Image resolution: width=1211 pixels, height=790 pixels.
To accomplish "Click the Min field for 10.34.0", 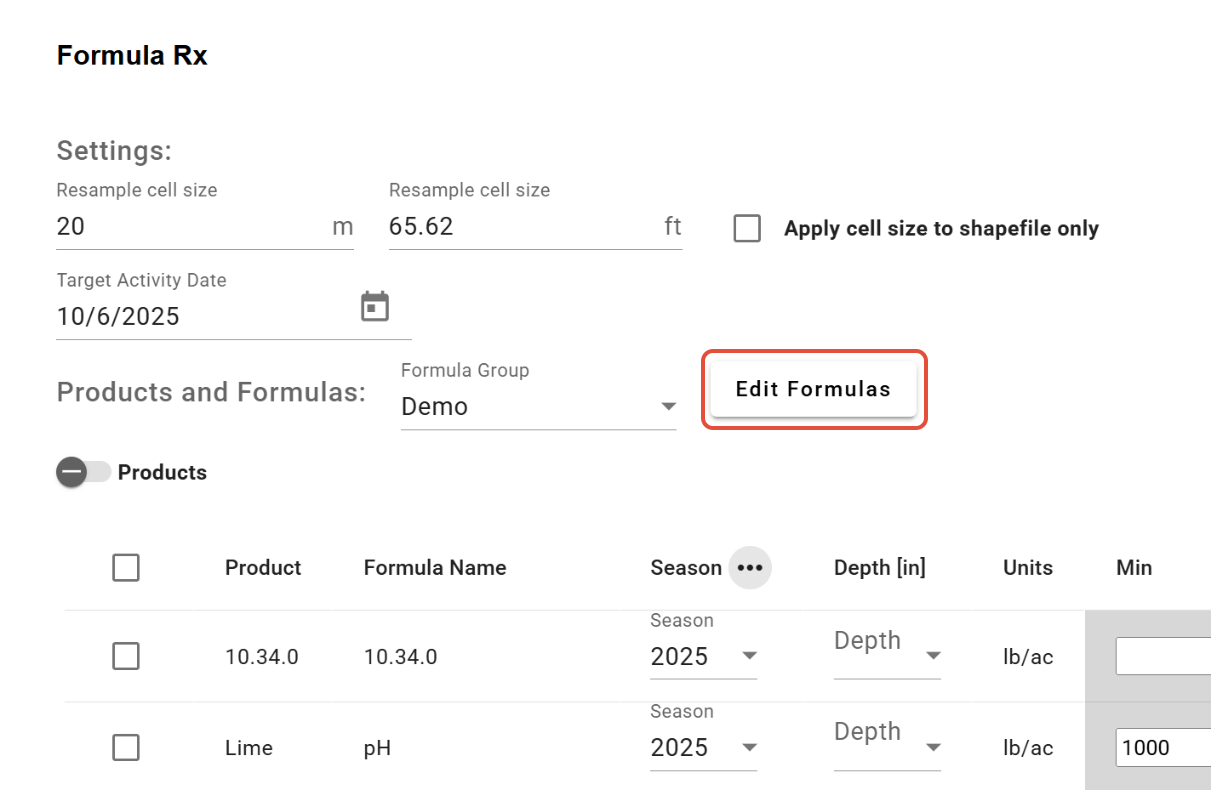I will point(1162,657).
